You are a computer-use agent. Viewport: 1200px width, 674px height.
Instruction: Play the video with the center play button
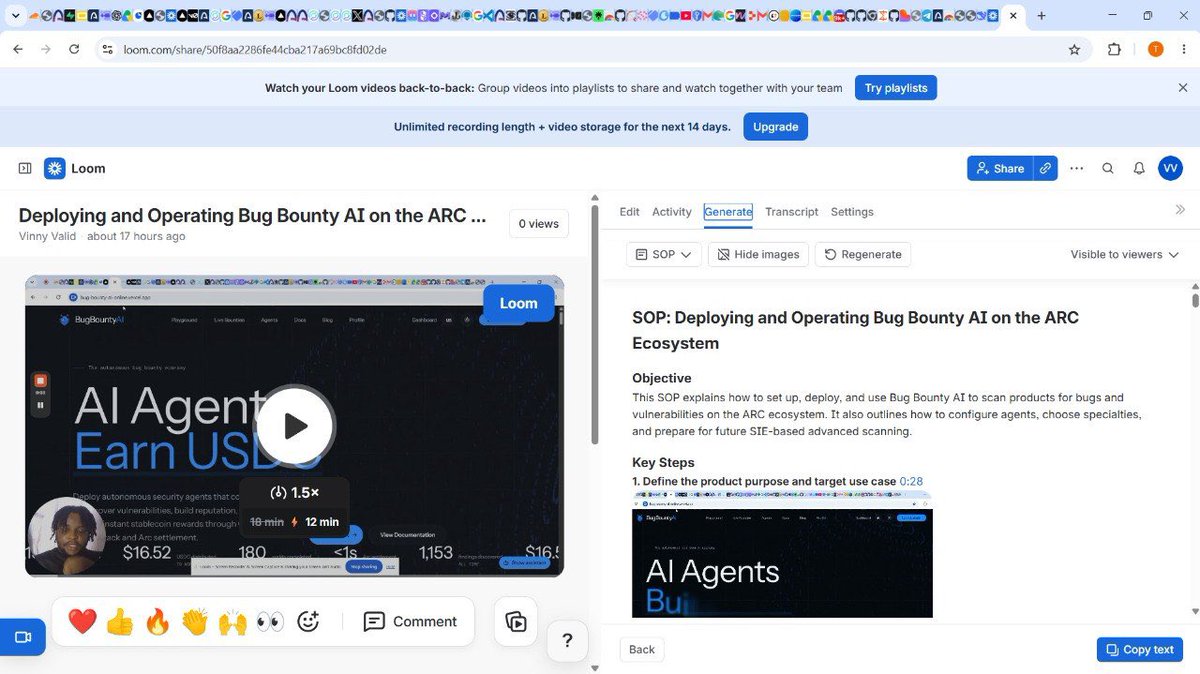294,426
